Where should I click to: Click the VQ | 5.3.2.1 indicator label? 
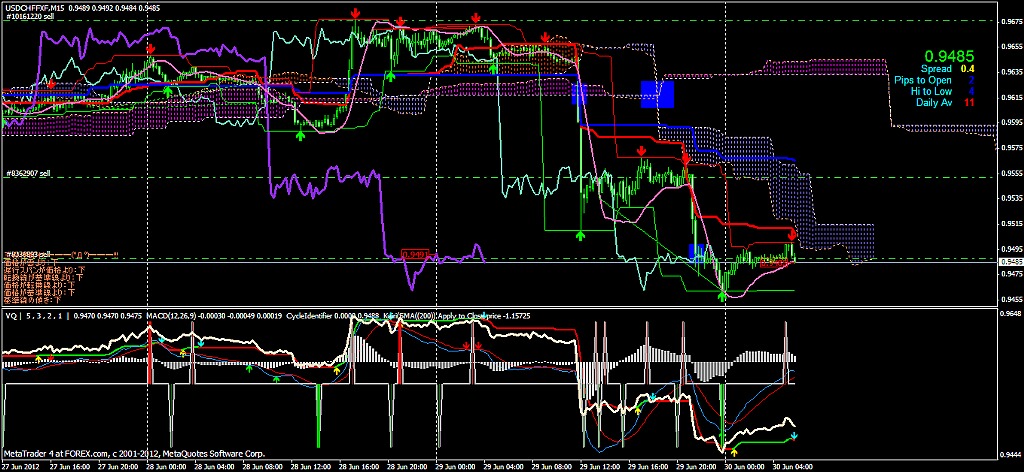click(x=35, y=315)
